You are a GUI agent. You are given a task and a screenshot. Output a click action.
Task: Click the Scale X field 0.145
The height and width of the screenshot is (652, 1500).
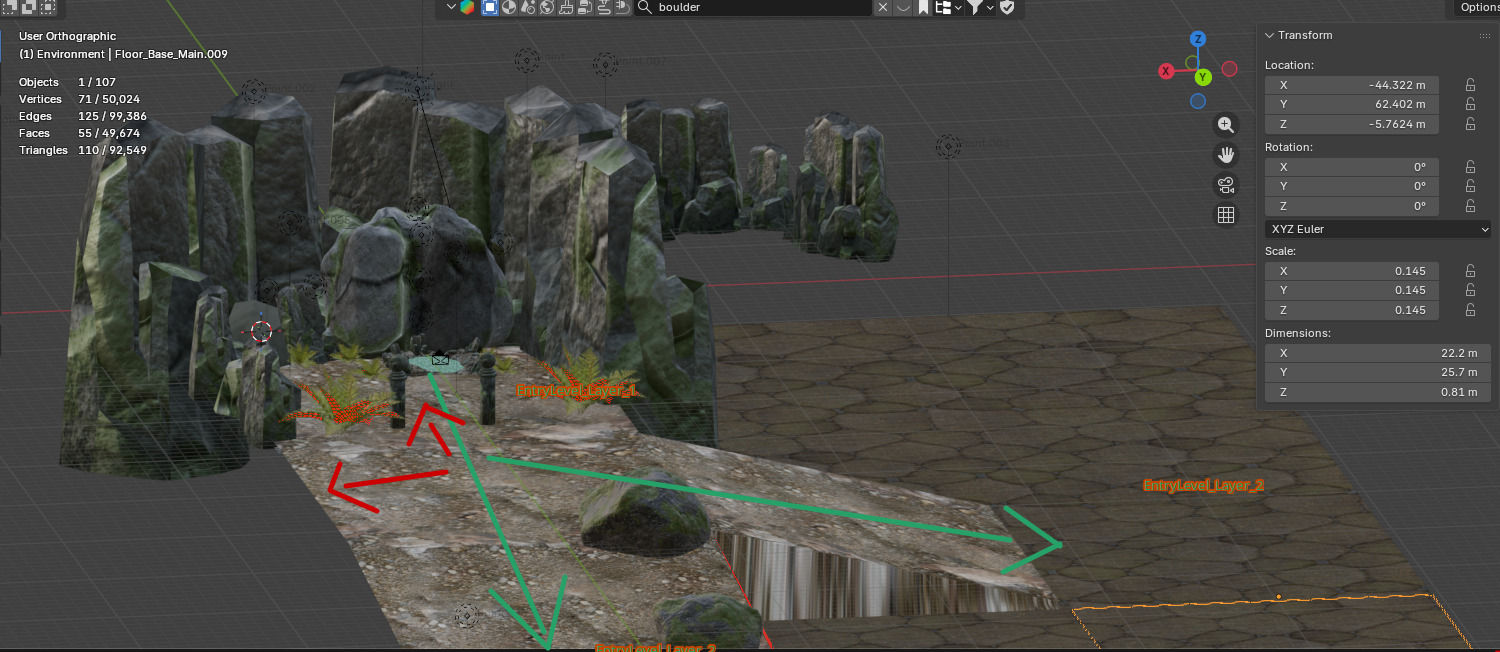coord(1352,271)
